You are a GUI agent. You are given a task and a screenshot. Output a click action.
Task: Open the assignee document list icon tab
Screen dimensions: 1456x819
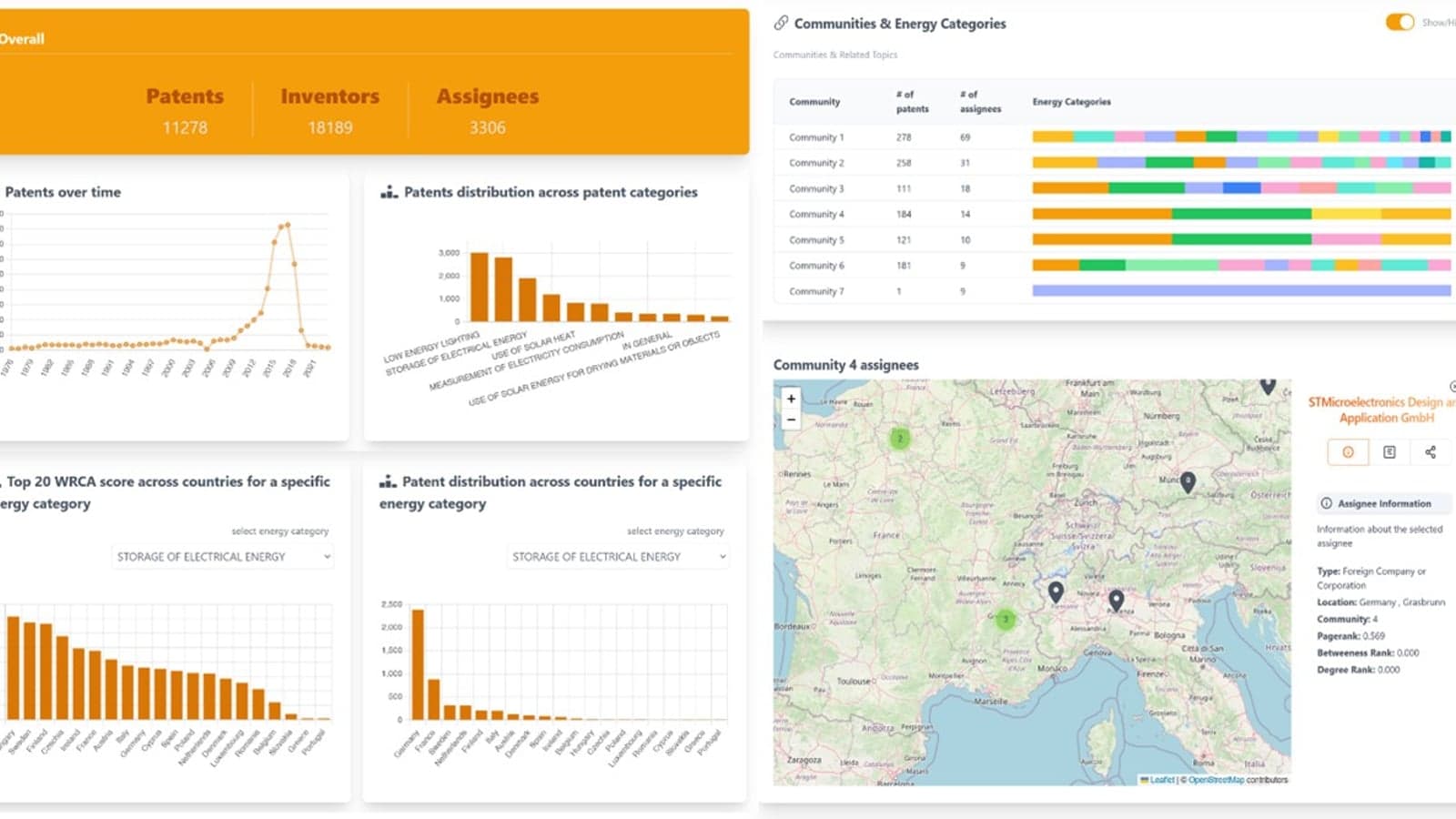(1389, 451)
